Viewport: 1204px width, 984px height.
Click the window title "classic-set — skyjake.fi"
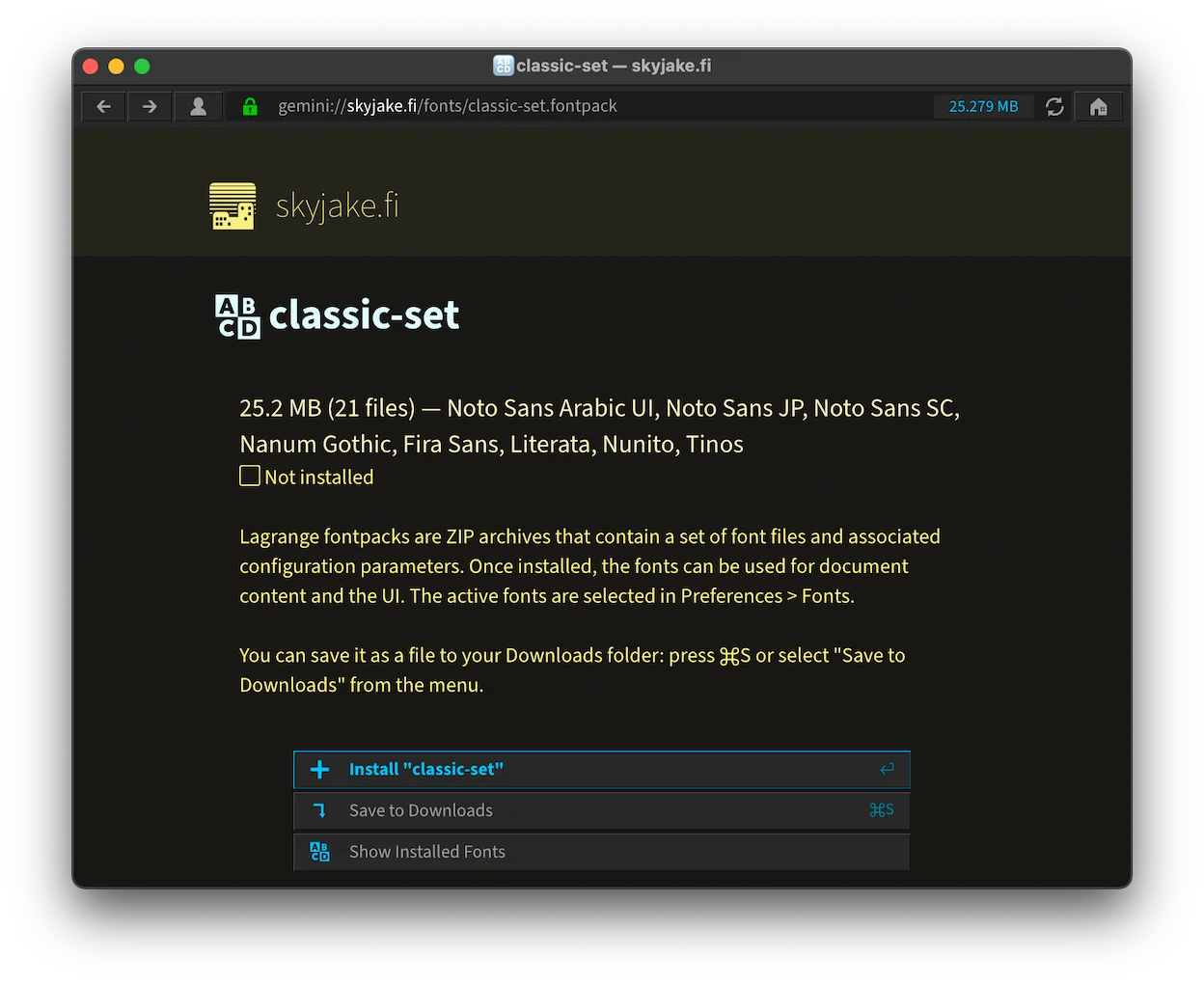click(x=614, y=66)
